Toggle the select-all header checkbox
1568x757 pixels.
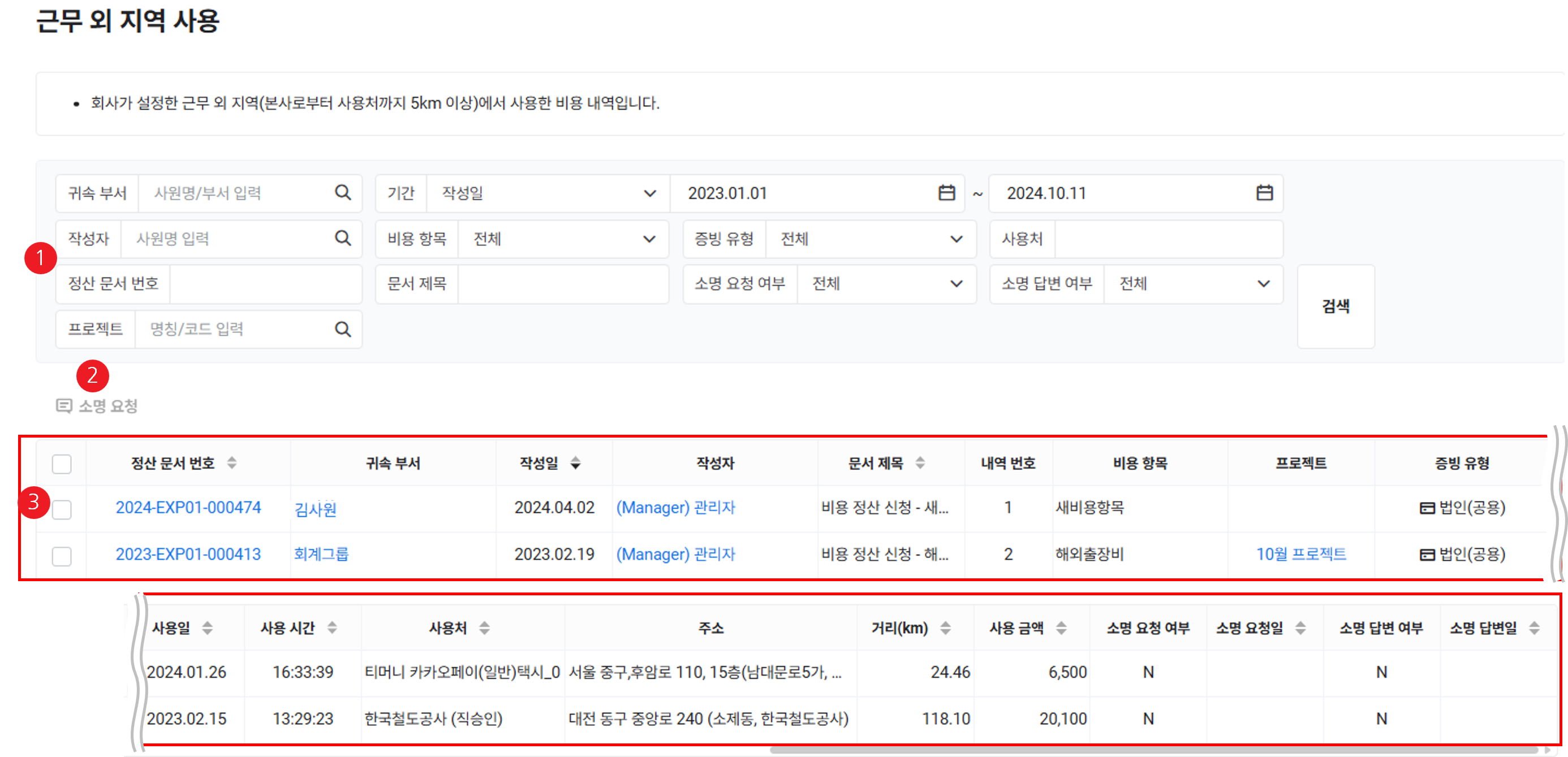[62, 464]
